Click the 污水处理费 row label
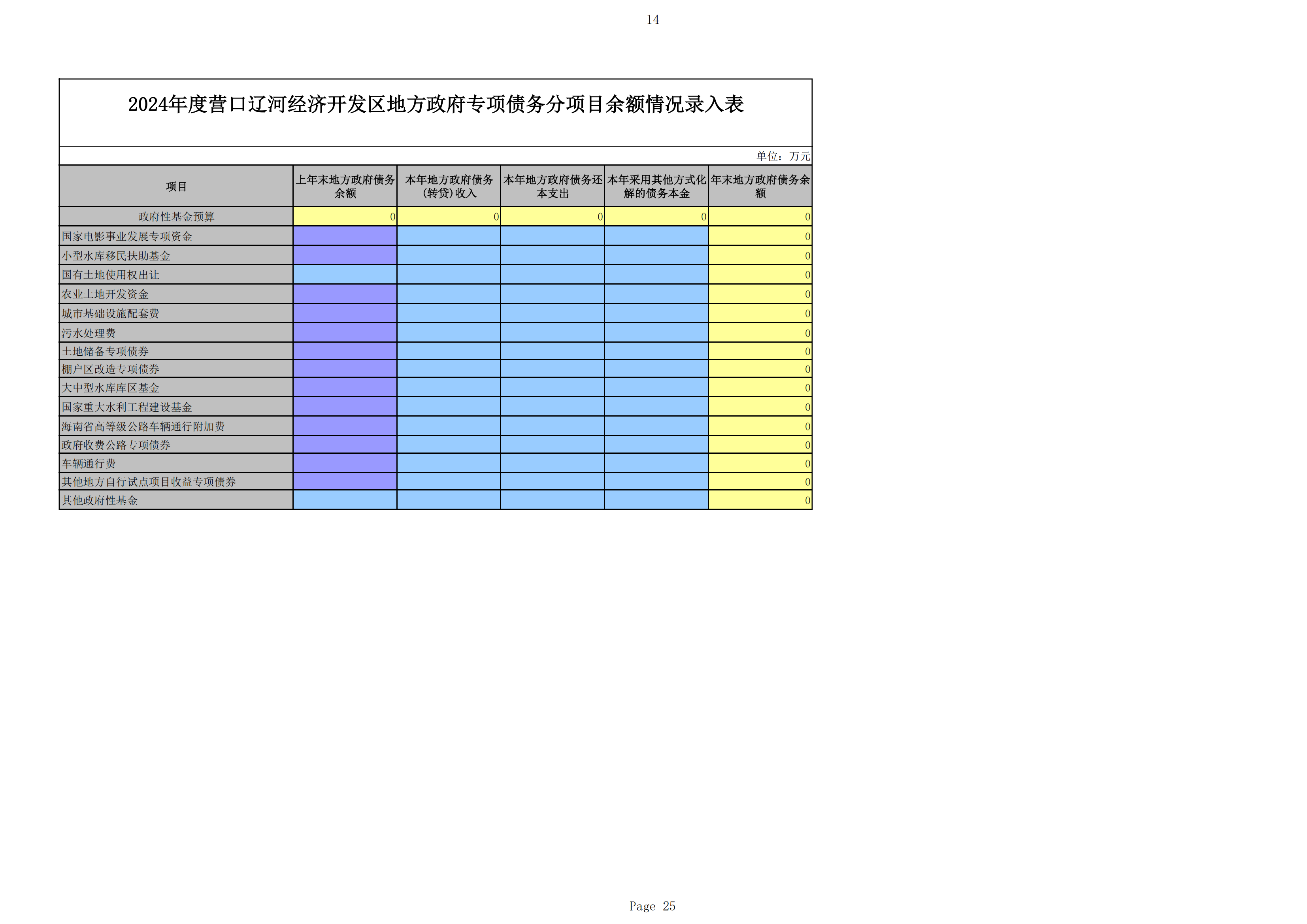The width and height of the screenshot is (1307, 924). (x=177, y=333)
